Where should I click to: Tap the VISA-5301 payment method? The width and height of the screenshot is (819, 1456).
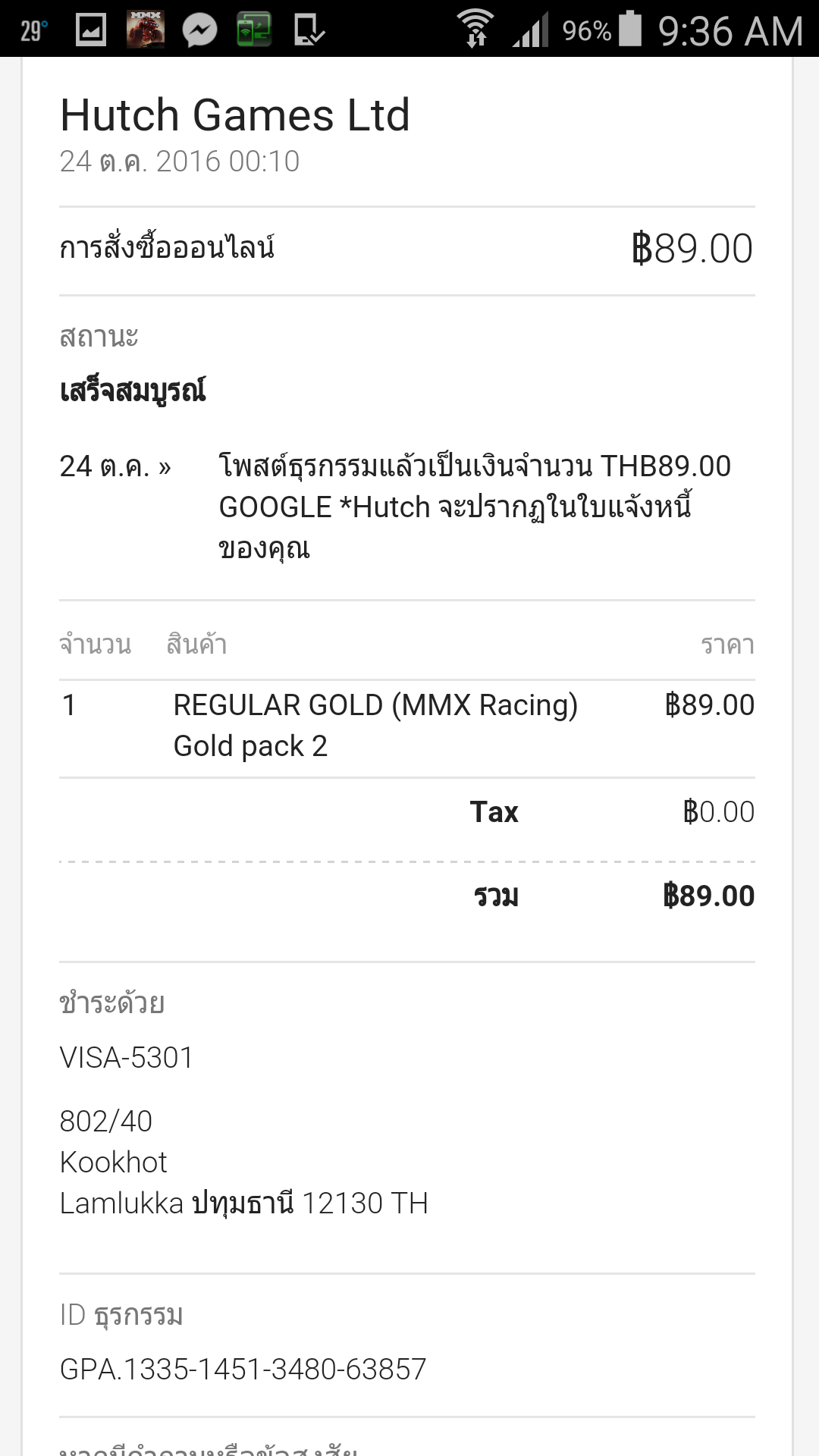coord(127,1058)
